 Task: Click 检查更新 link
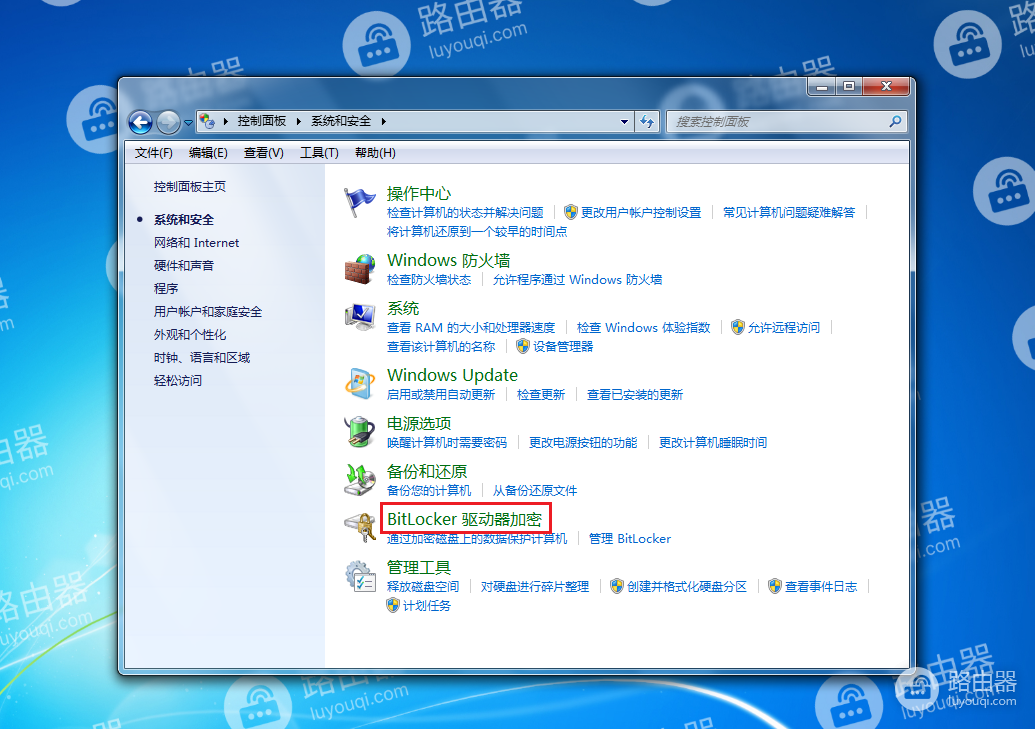[541, 395]
